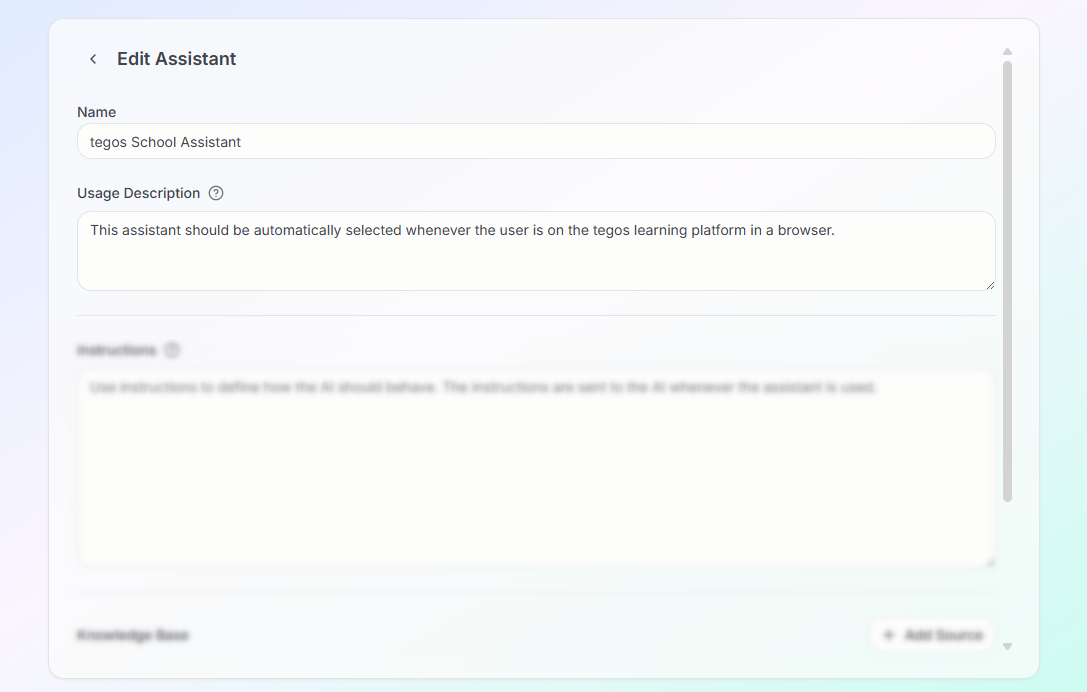Click the plus icon on Add Source
1087x692 pixels.
[889, 634]
